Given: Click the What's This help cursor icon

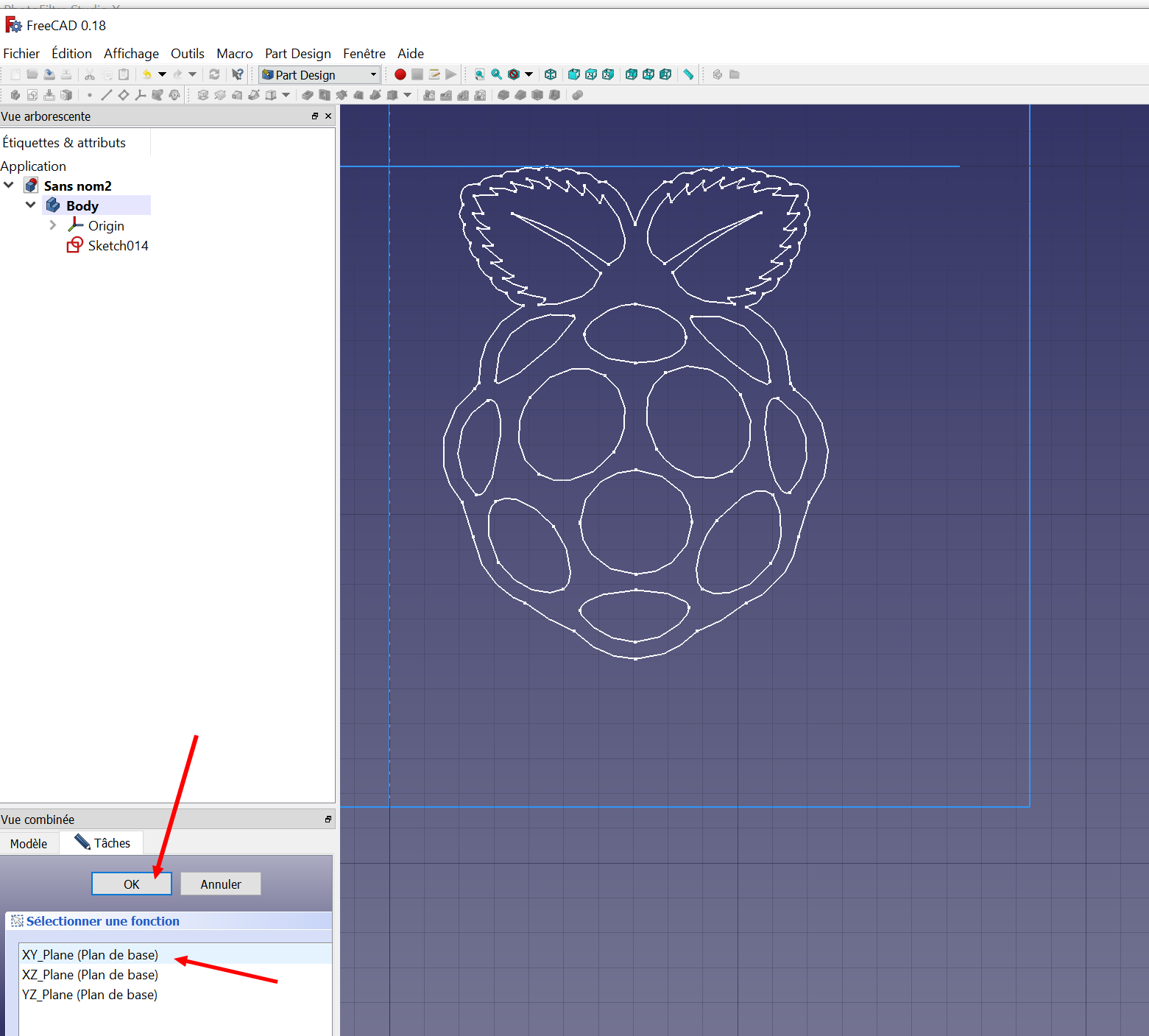Looking at the screenshot, I should [237, 74].
